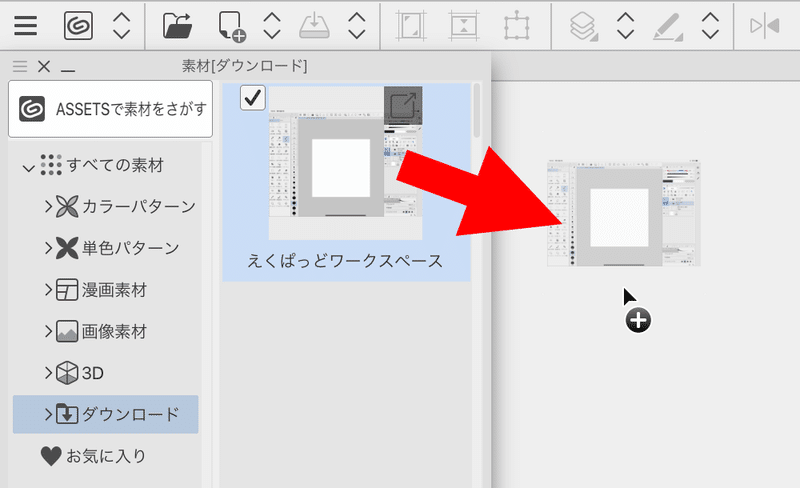Click the Save to tray icon
Screen dimensions: 800x488
(x=314, y=26)
